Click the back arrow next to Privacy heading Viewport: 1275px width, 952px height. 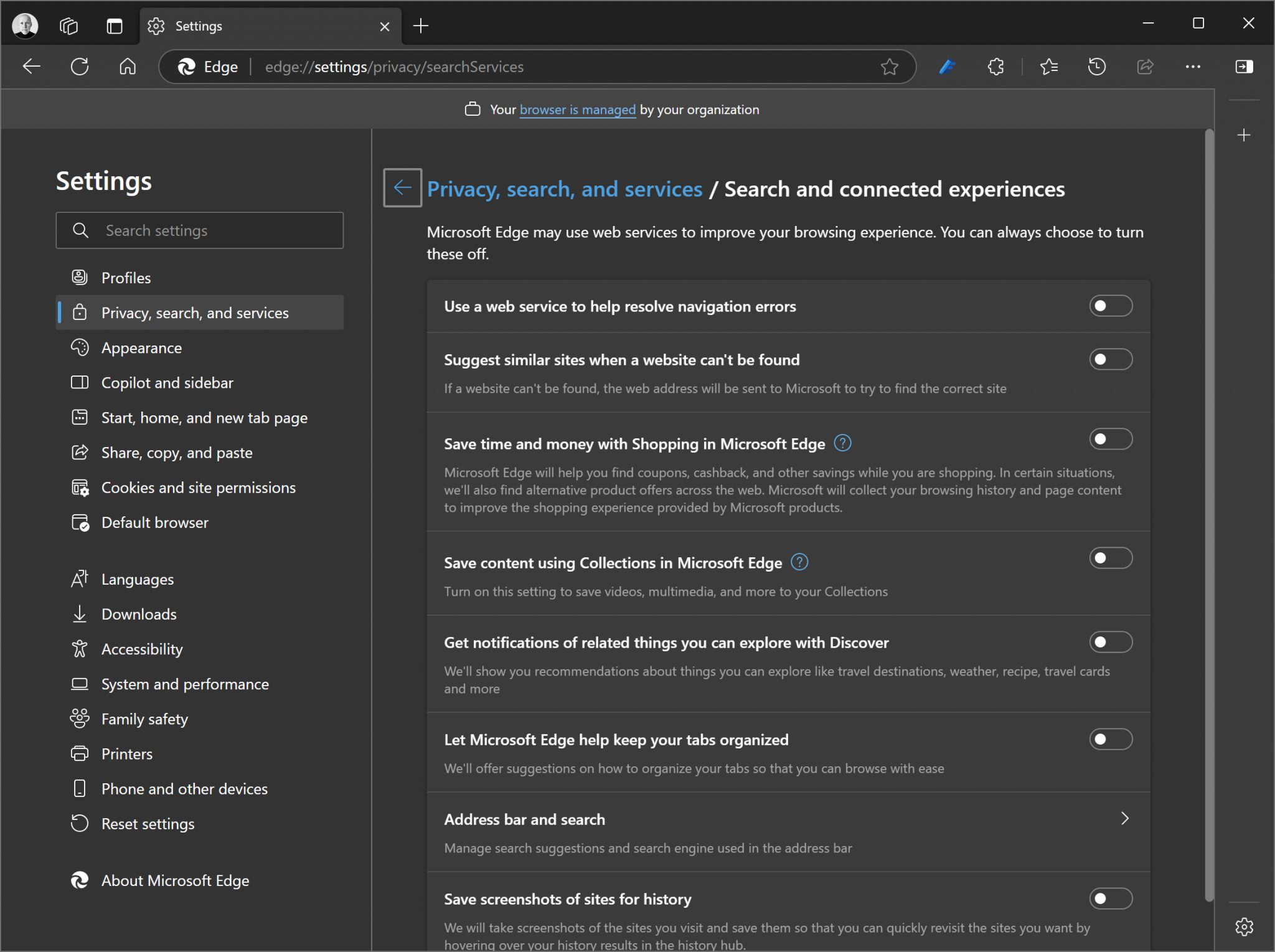[x=402, y=187]
